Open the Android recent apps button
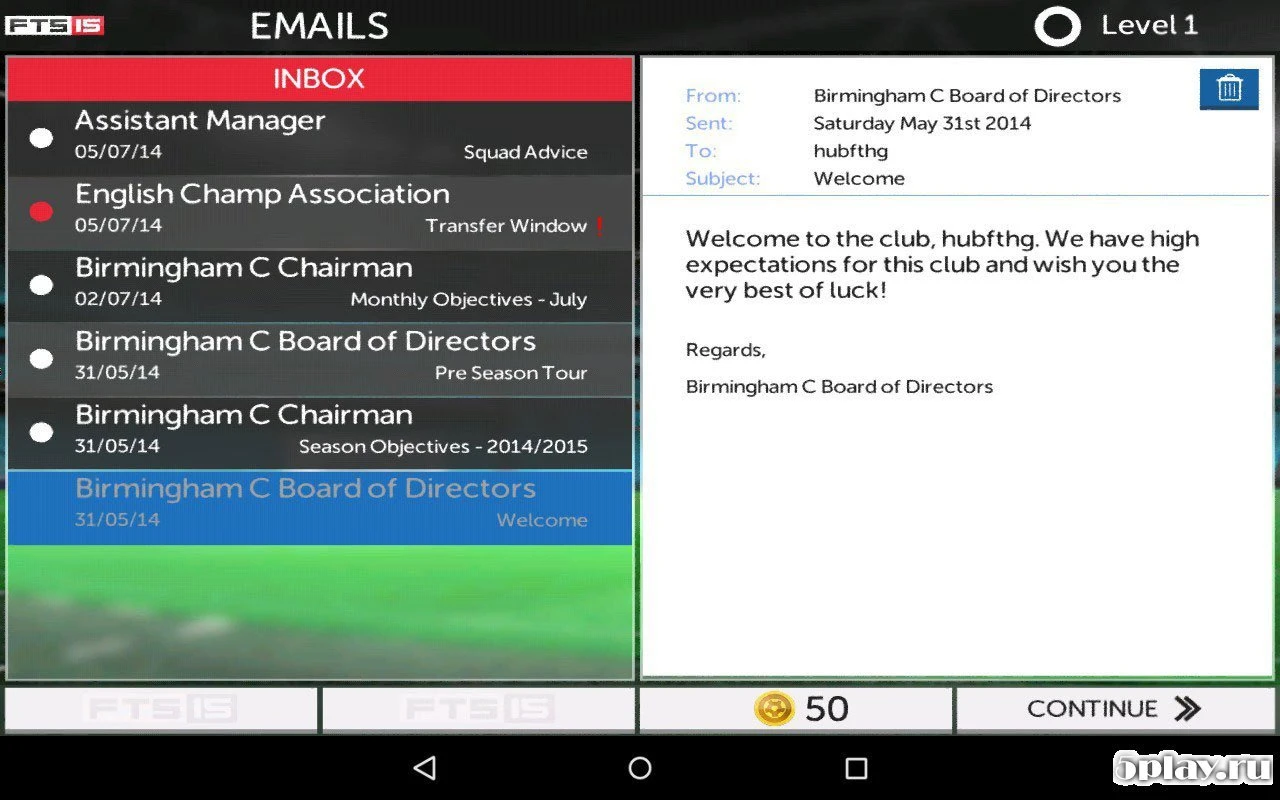The height and width of the screenshot is (800, 1280). coord(856,767)
